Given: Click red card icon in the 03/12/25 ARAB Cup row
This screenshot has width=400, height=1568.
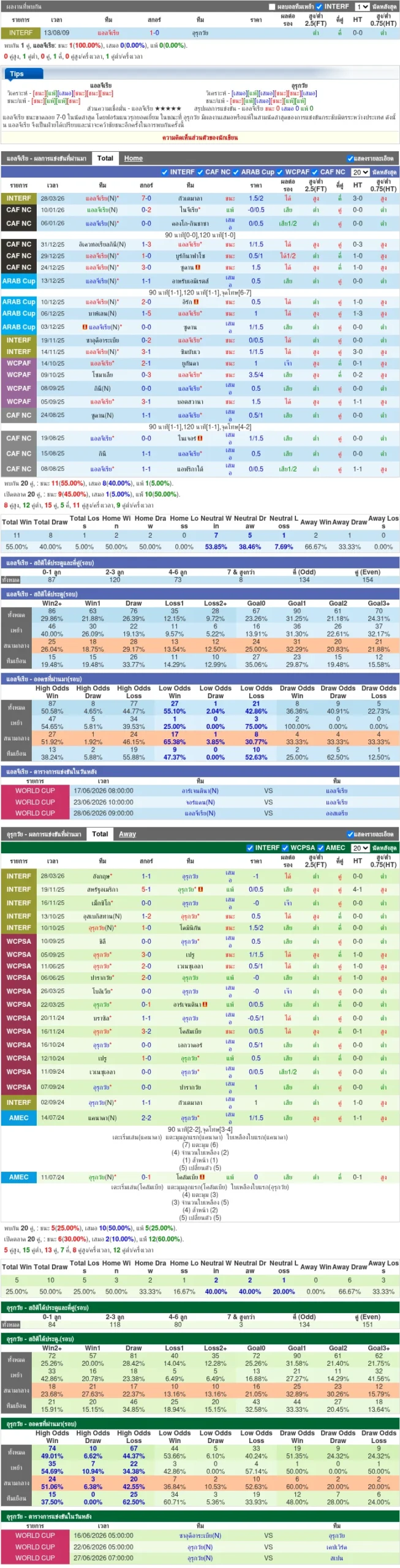Looking at the screenshot, I should pyautogui.click(x=85, y=327).
